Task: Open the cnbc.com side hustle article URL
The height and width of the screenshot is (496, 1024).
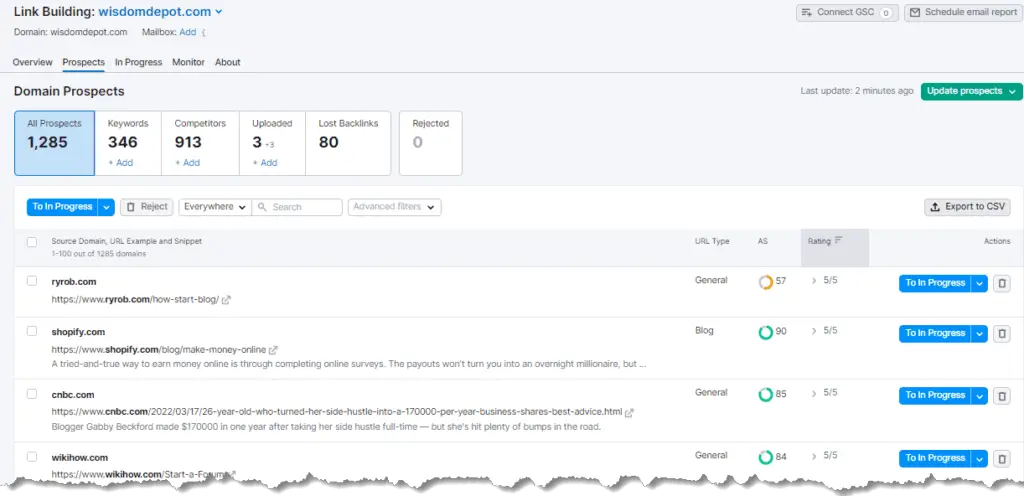Action: [337, 412]
